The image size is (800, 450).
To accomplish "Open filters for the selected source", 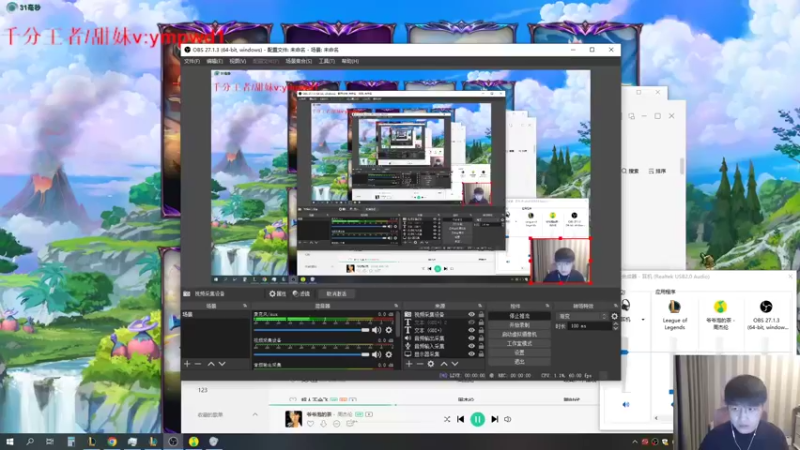I will click(x=302, y=294).
